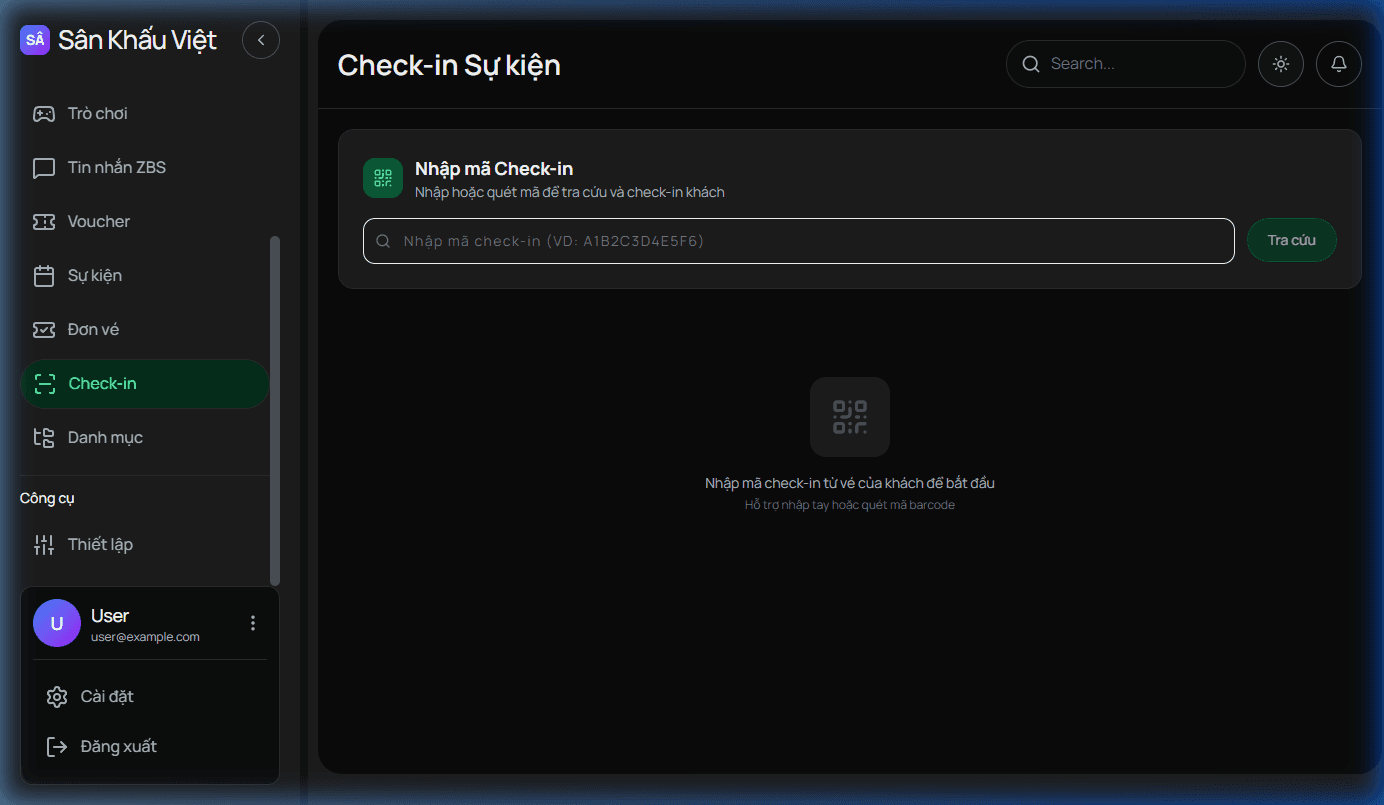Collapse the Sân Khấu Việt sidebar
Screen dimensions: 1384x805
[261, 40]
